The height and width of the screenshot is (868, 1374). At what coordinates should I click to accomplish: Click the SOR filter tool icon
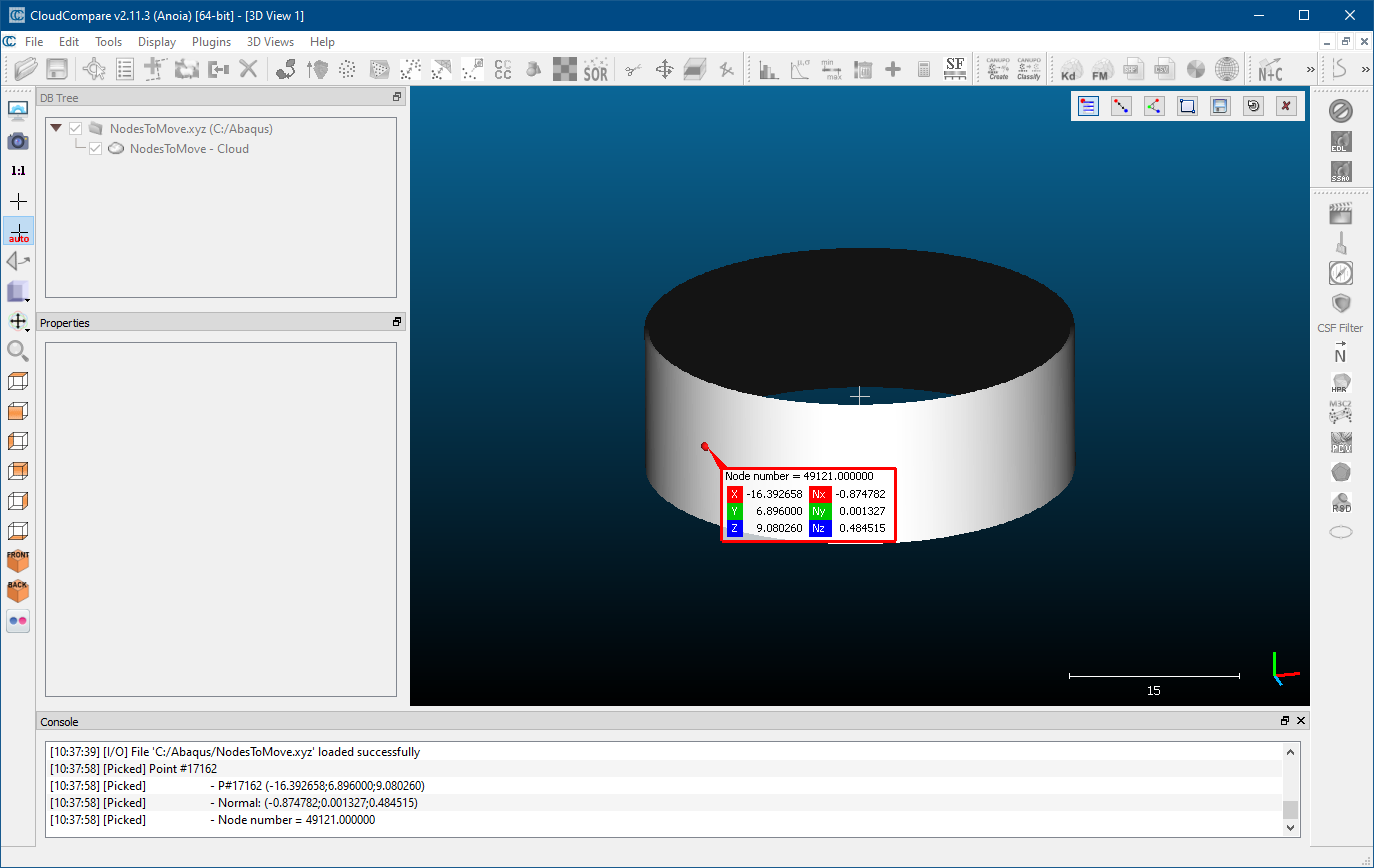tap(595, 69)
